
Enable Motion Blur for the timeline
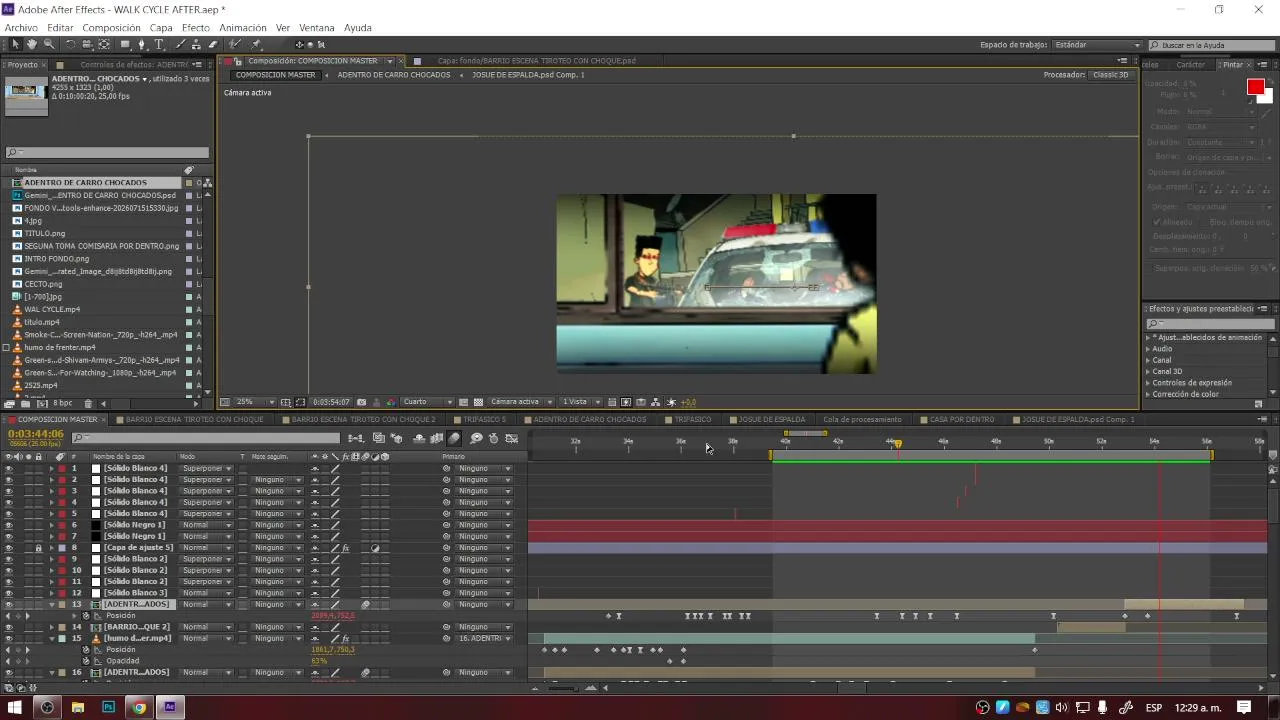coord(454,438)
